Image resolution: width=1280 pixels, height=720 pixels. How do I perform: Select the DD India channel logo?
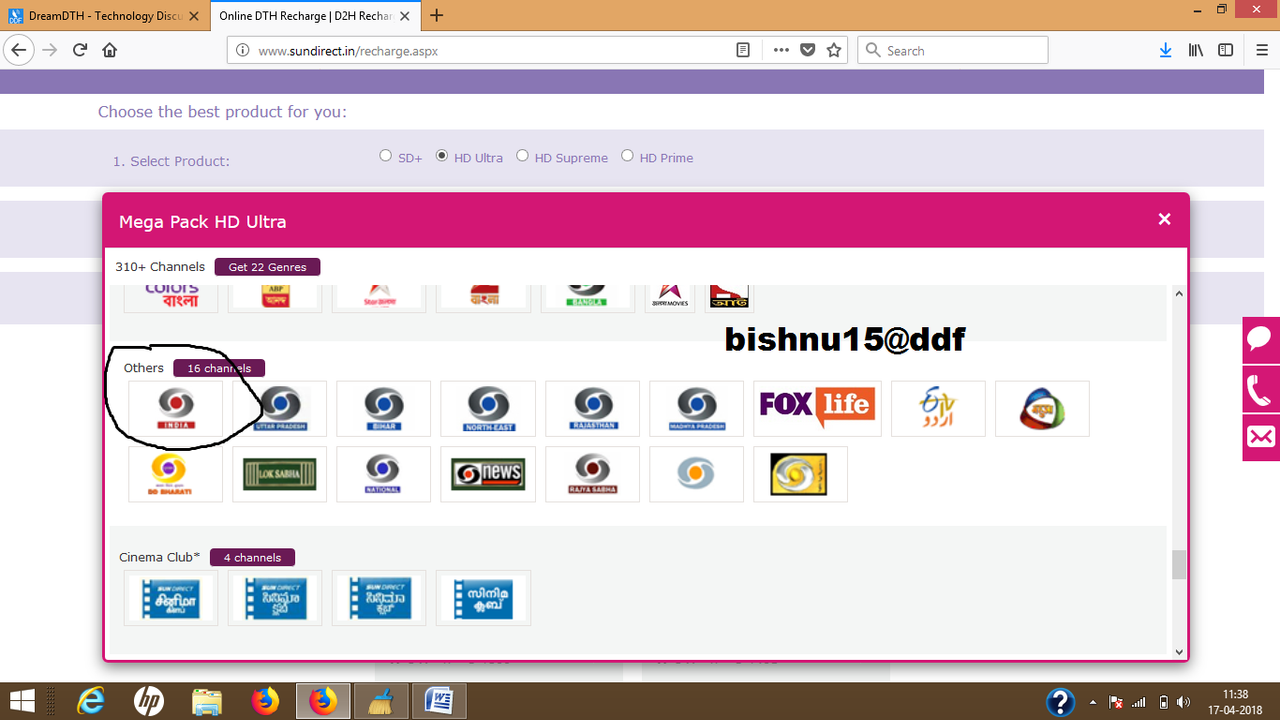(x=176, y=408)
